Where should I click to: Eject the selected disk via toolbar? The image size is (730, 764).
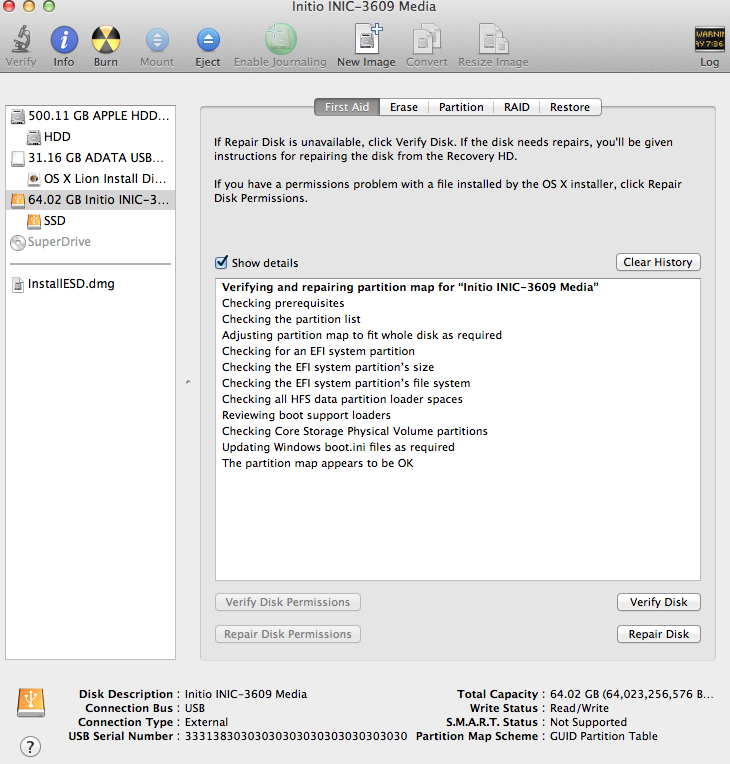(x=208, y=40)
